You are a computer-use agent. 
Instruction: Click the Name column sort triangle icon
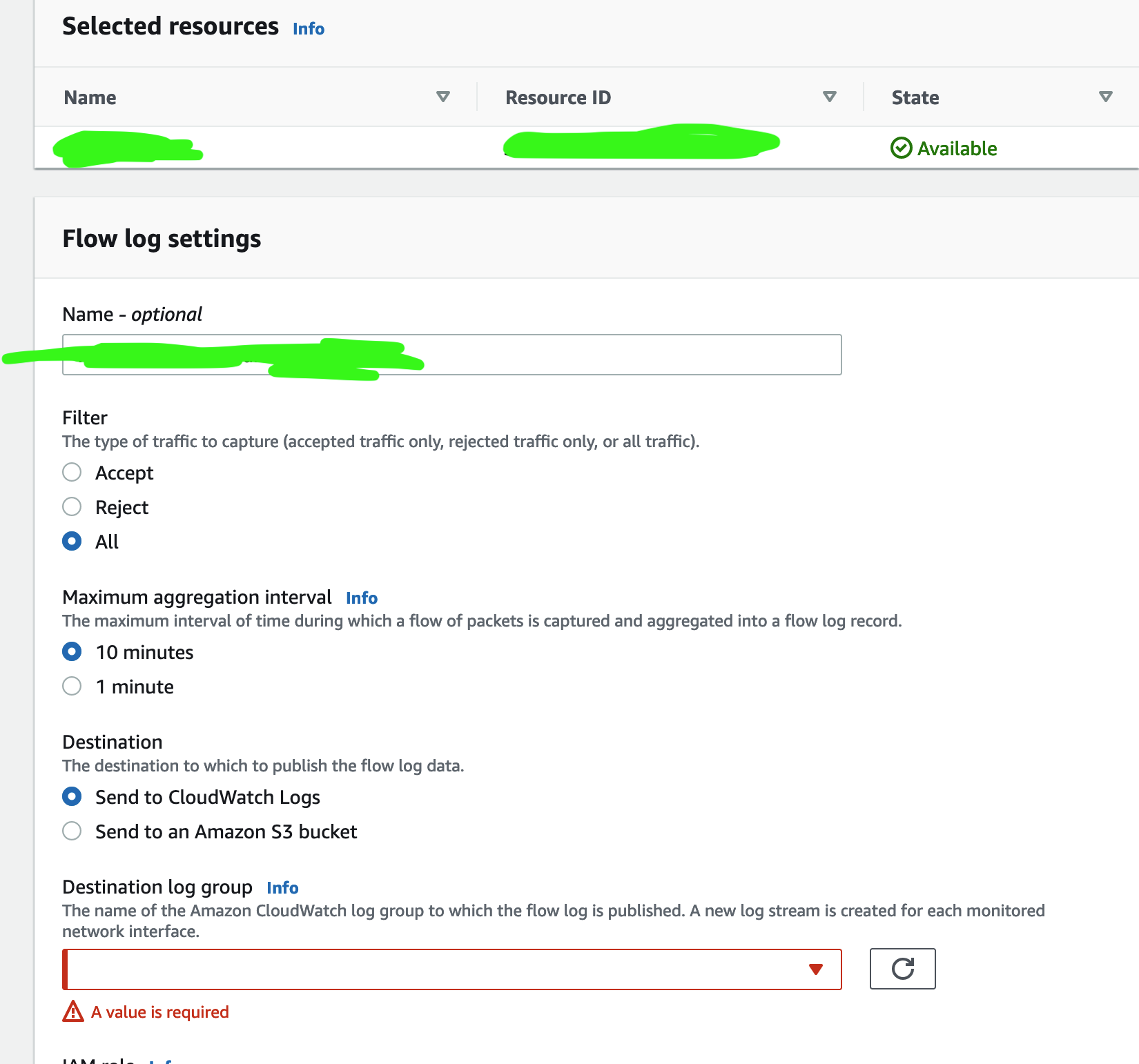click(x=443, y=97)
